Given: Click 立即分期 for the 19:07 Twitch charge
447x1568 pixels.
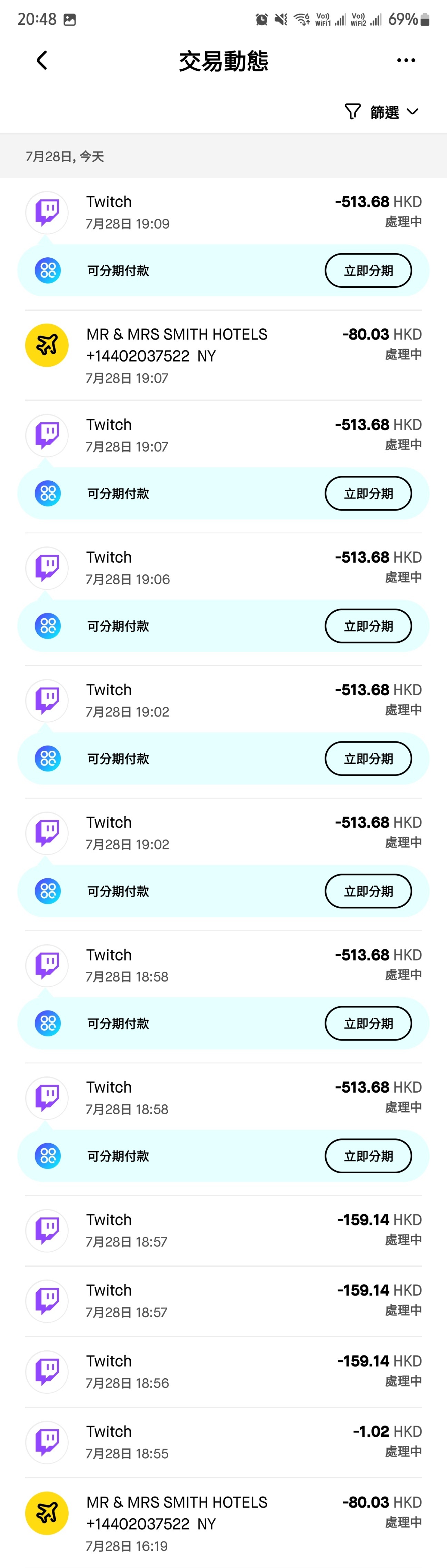Looking at the screenshot, I should (x=368, y=493).
